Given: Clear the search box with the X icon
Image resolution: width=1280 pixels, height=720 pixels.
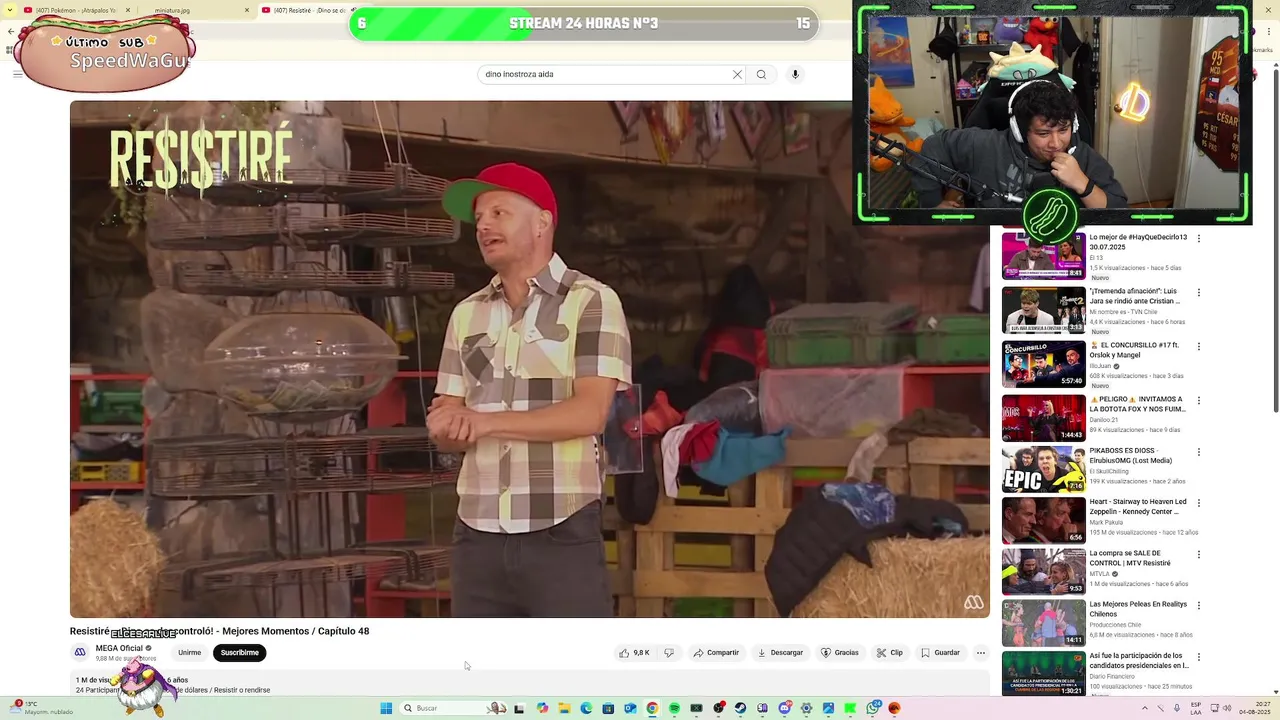Looking at the screenshot, I should [x=737, y=74].
